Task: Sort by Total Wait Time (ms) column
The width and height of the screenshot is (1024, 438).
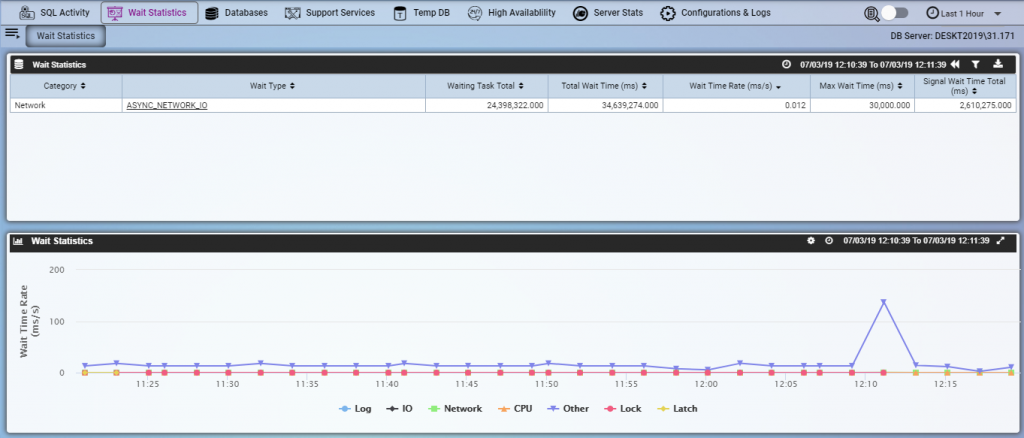Action: (605, 86)
